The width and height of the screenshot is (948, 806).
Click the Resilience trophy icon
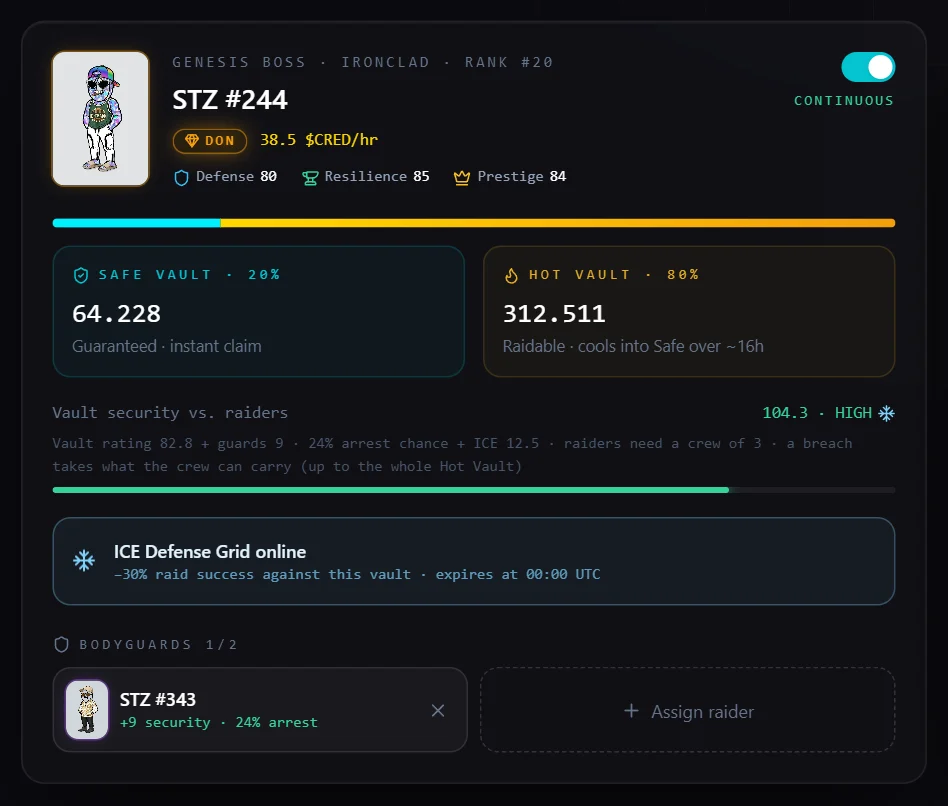click(310, 178)
